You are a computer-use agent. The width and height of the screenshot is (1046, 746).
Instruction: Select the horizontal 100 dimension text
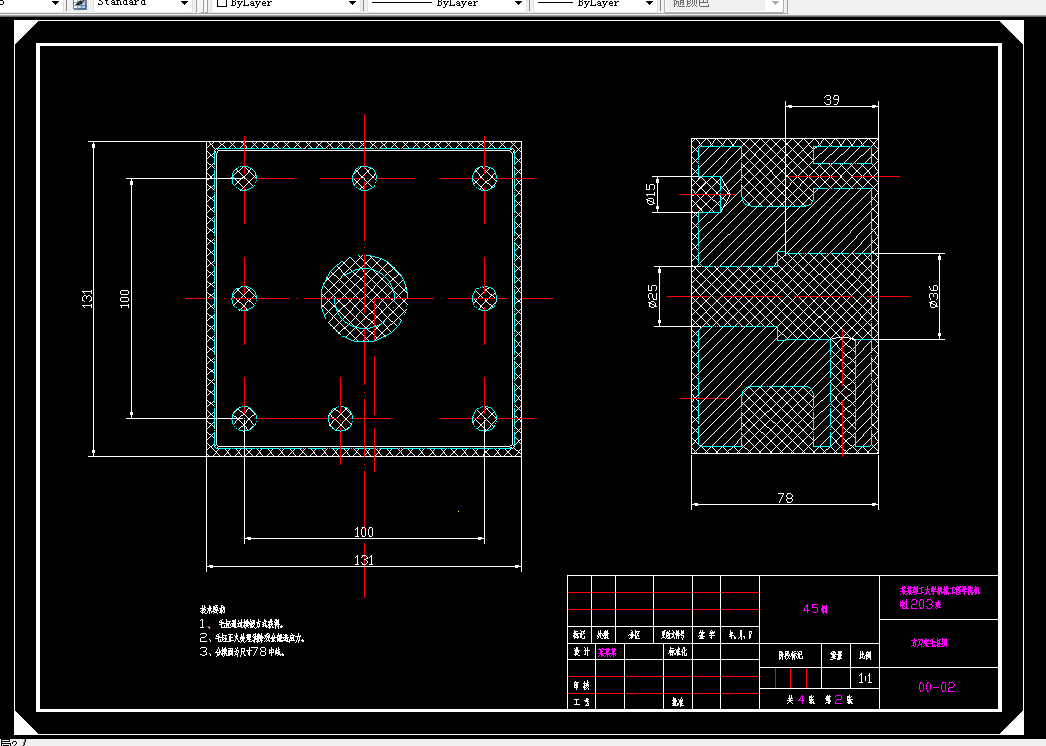tap(364, 532)
